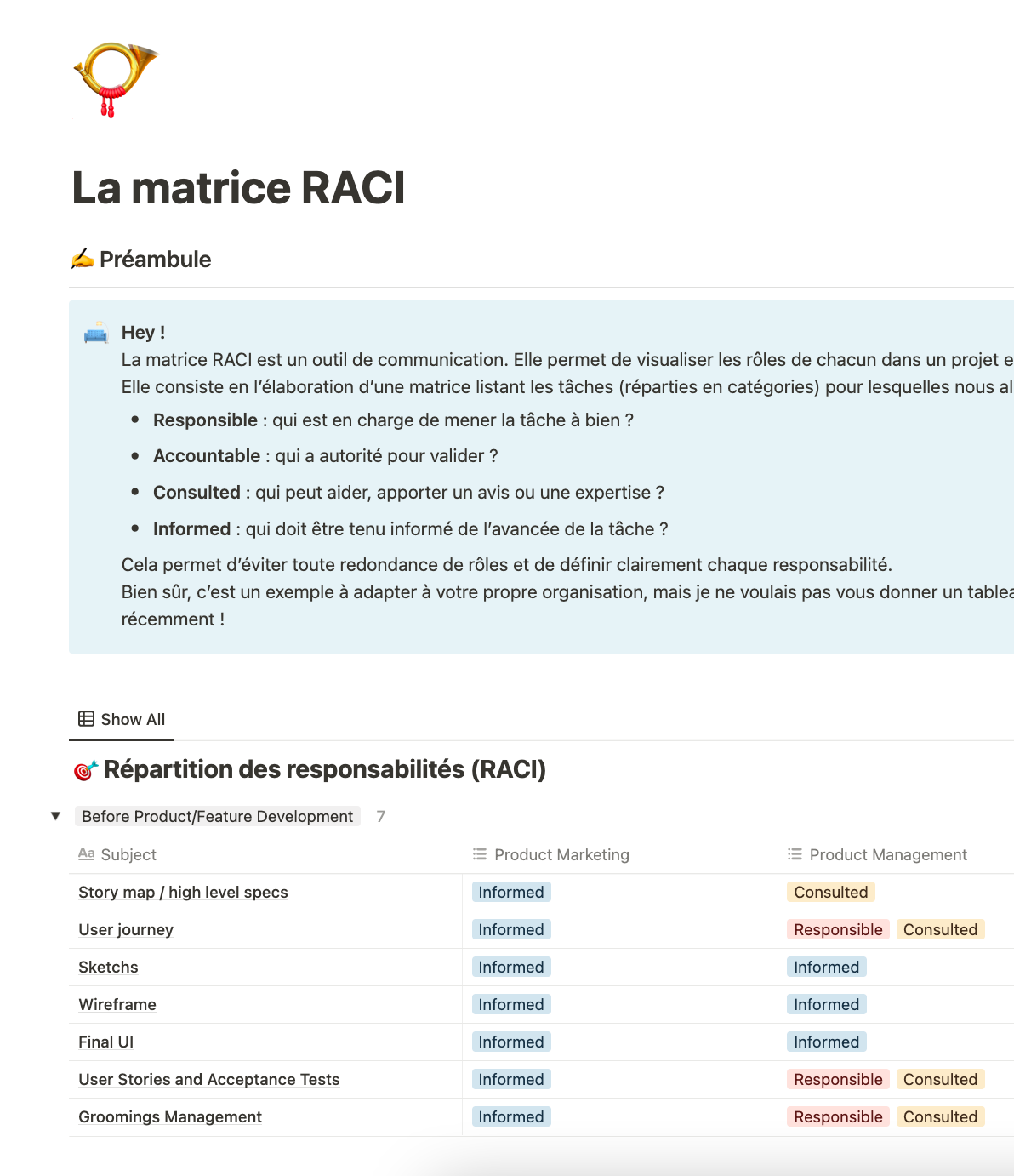Click the red Responsible tag in User journey row

pyautogui.click(x=838, y=929)
